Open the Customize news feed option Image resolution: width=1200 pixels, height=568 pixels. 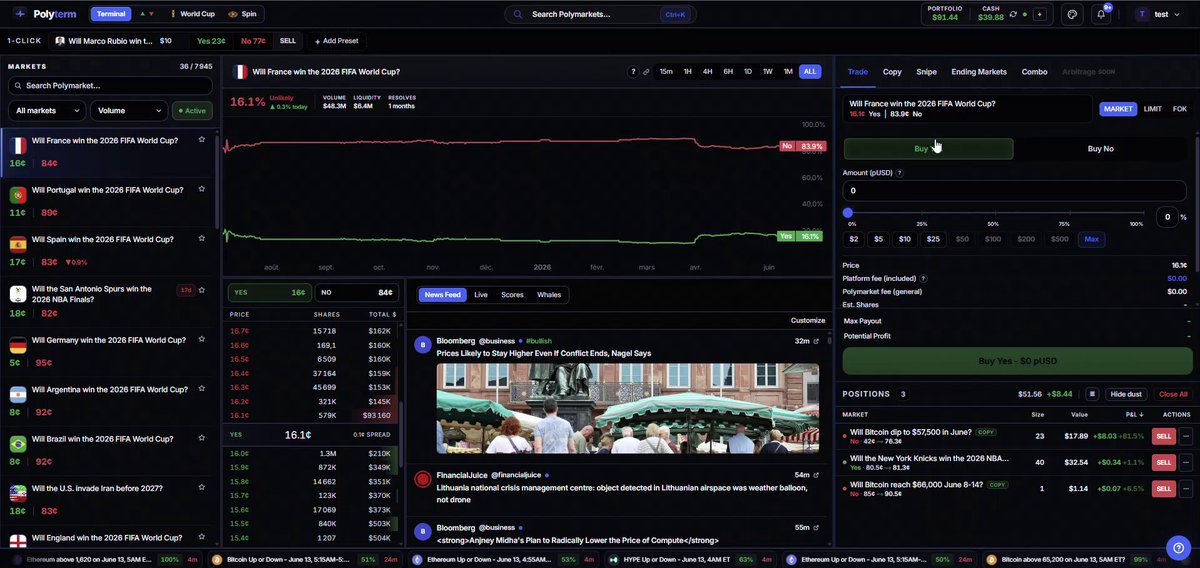click(808, 320)
